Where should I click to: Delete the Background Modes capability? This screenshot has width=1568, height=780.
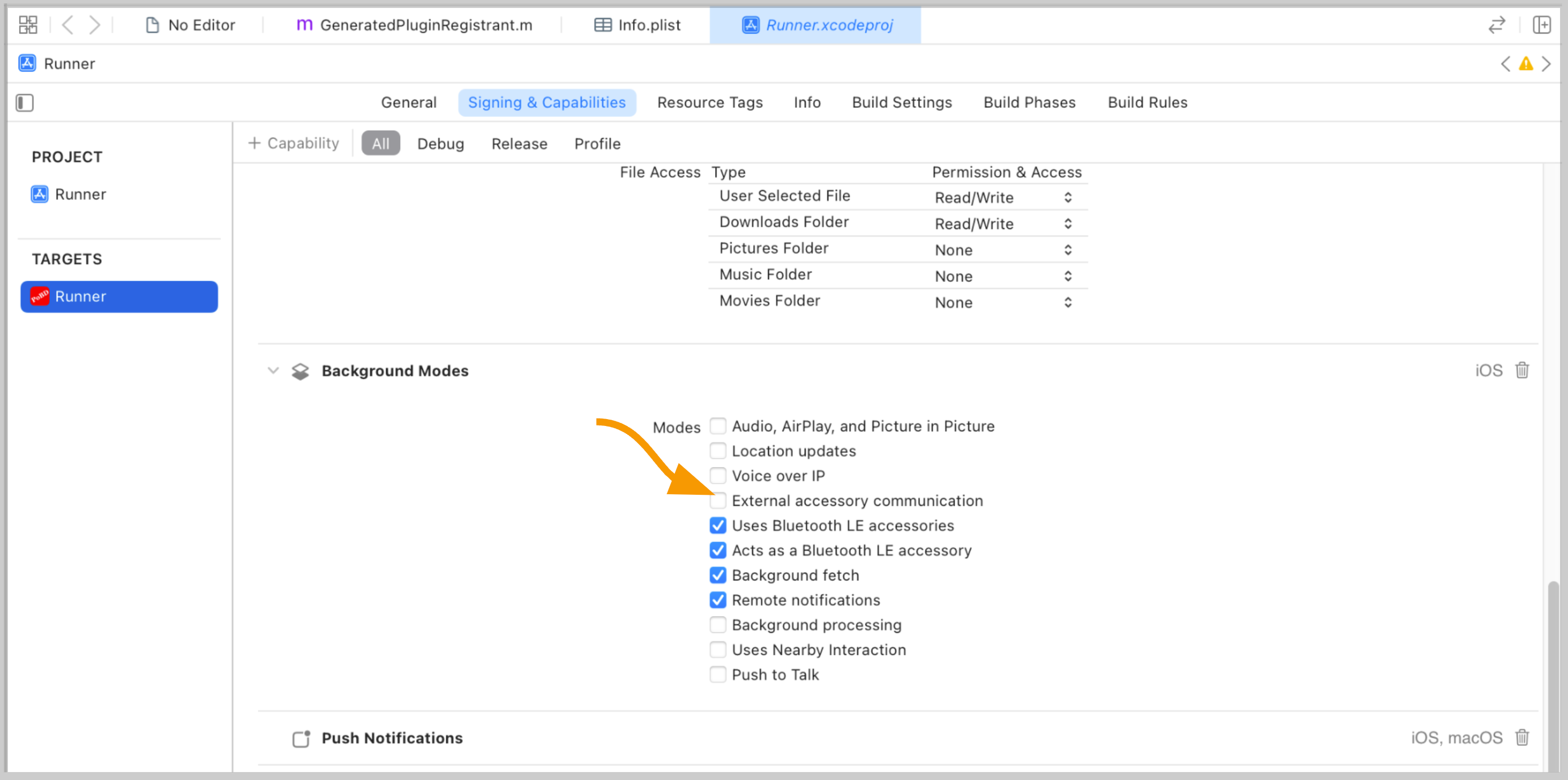point(1522,370)
